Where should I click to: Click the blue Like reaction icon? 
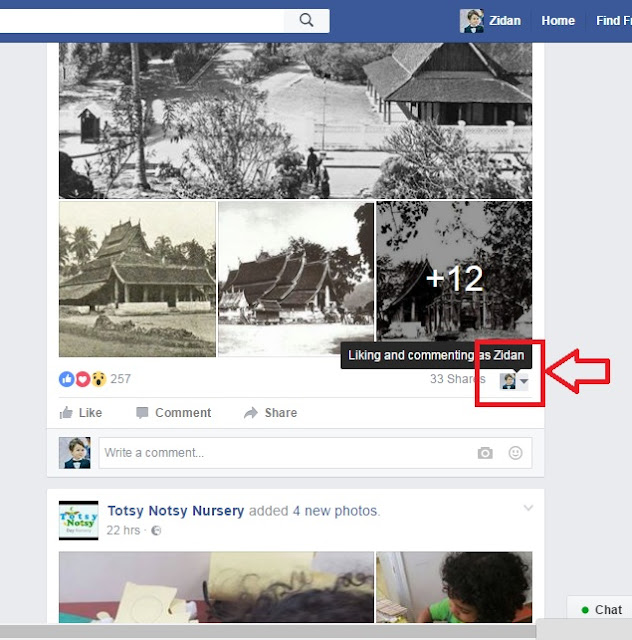pos(67,379)
